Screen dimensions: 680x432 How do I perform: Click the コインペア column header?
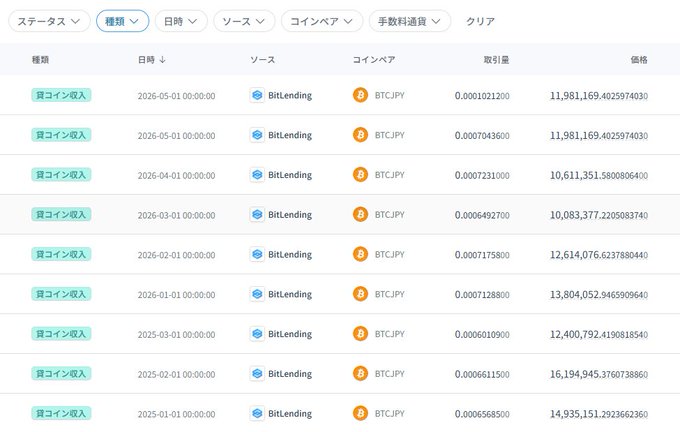(374, 60)
